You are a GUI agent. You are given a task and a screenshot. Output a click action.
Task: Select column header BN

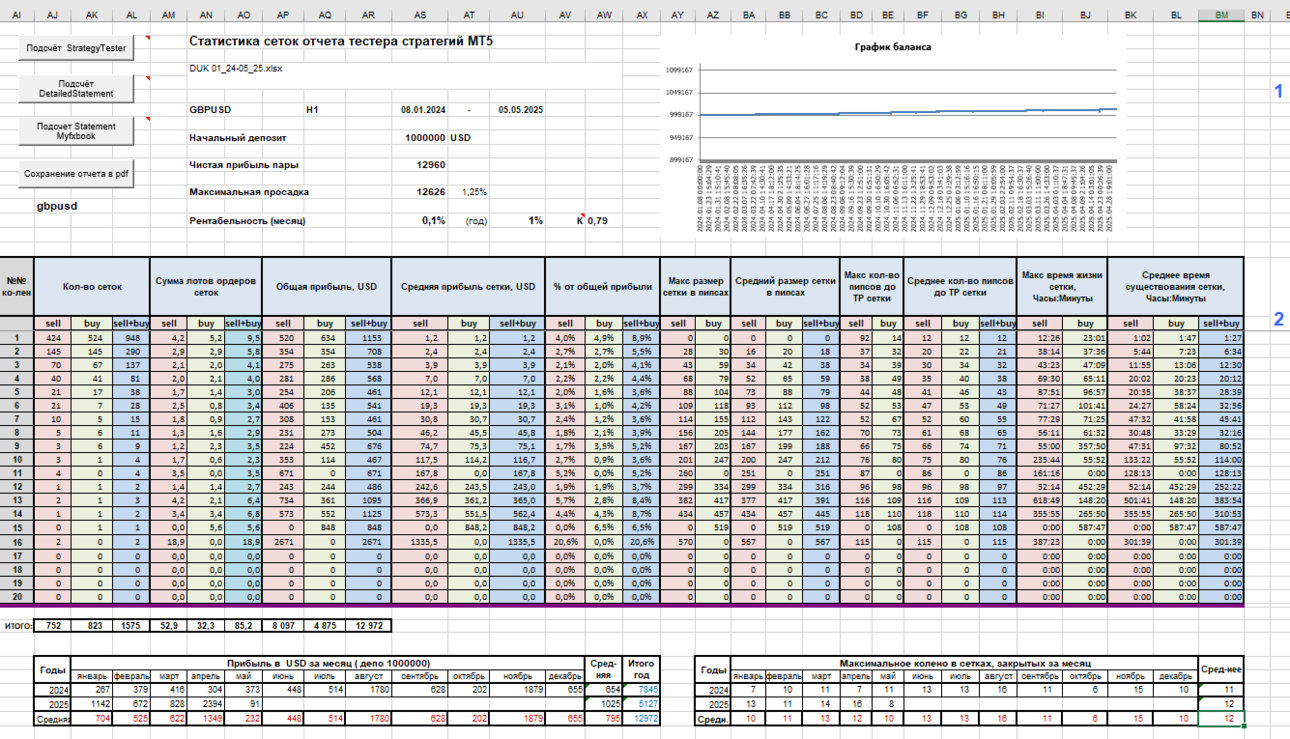click(x=1257, y=15)
